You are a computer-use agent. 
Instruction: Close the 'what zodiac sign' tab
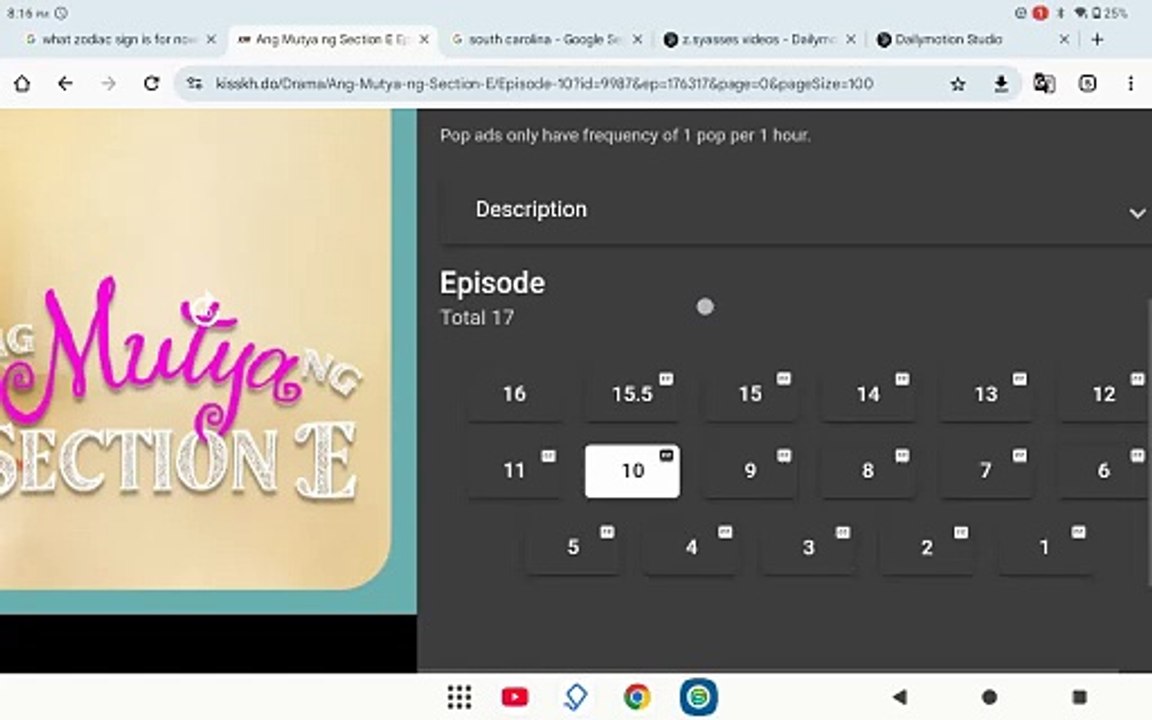211,40
